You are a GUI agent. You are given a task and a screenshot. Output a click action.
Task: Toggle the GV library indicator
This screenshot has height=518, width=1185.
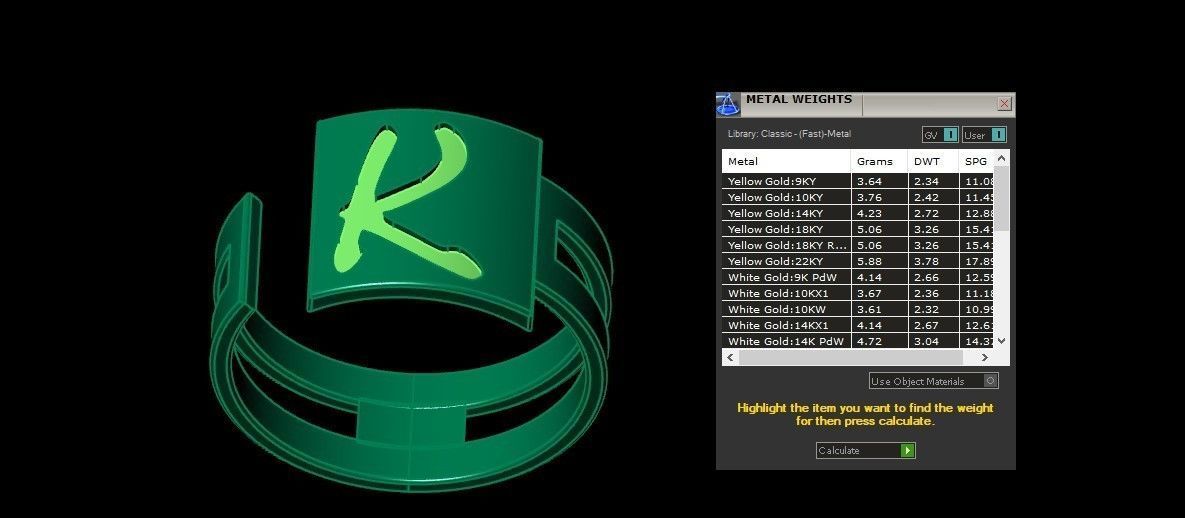[951, 135]
